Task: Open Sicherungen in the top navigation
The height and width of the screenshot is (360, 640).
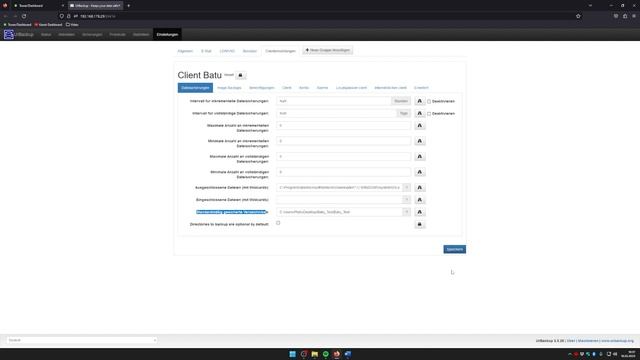Action: tap(92, 35)
